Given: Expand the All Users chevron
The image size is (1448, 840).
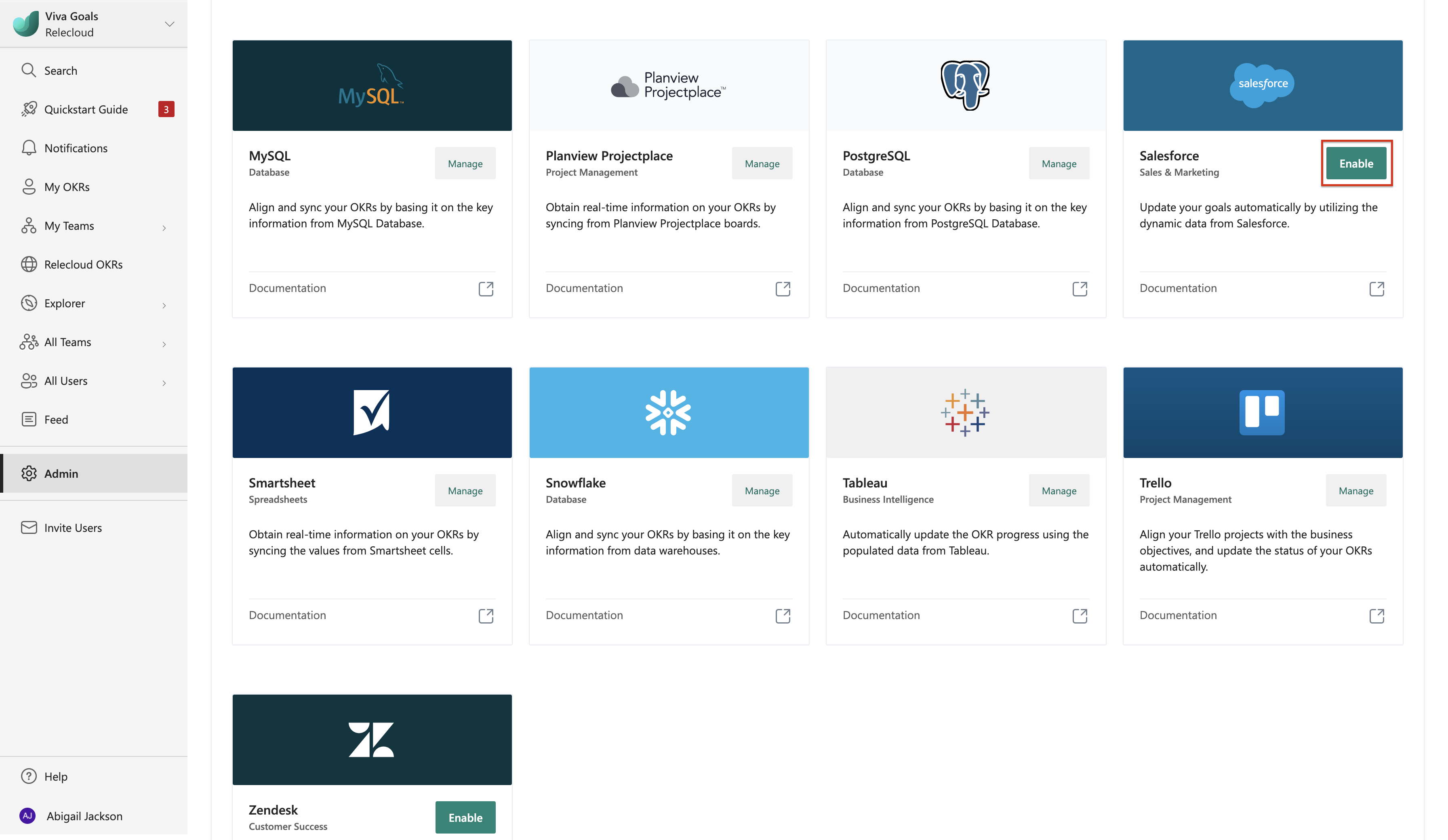Looking at the screenshot, I should 164,383.
